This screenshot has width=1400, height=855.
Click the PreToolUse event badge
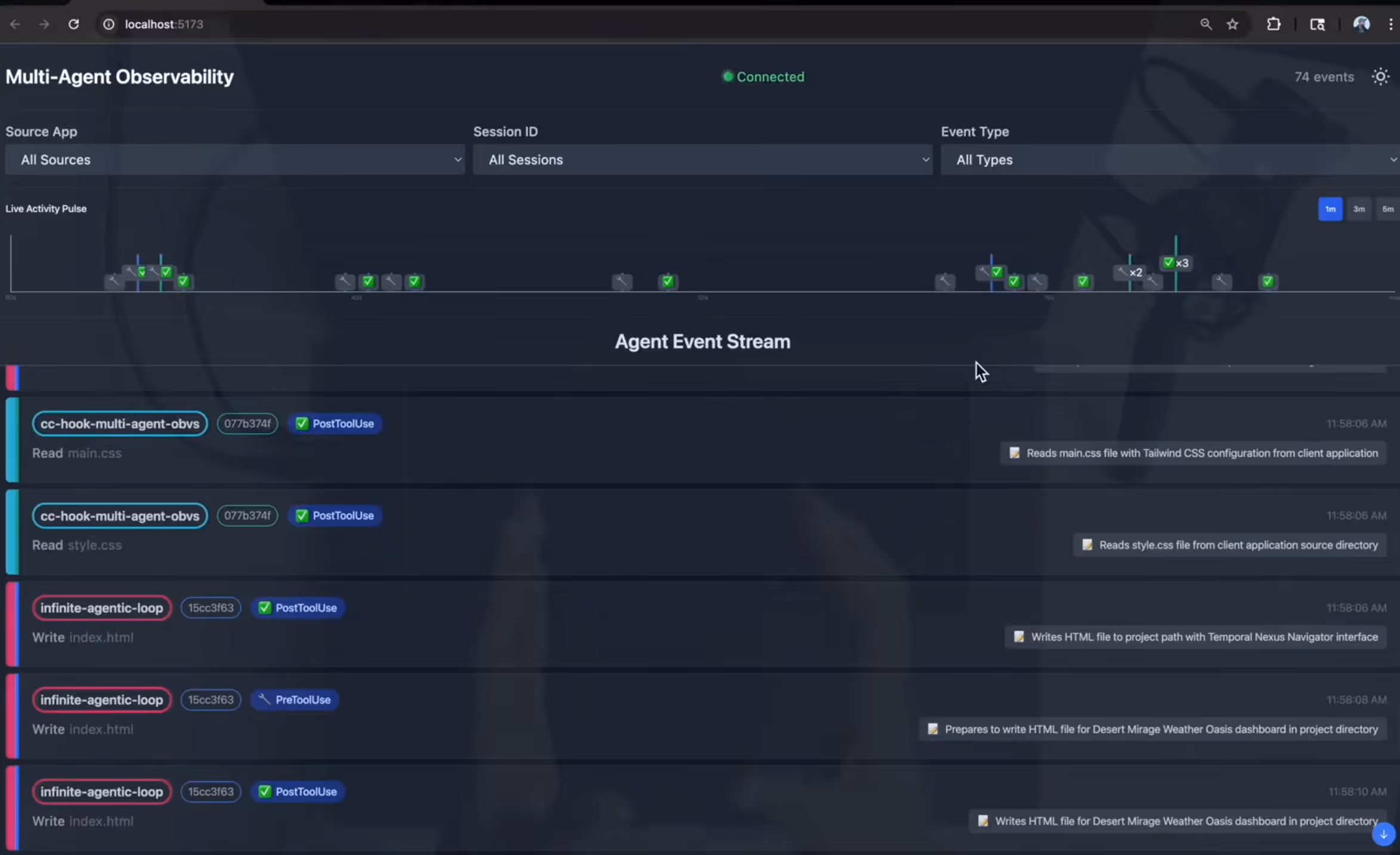pos(295,700)
